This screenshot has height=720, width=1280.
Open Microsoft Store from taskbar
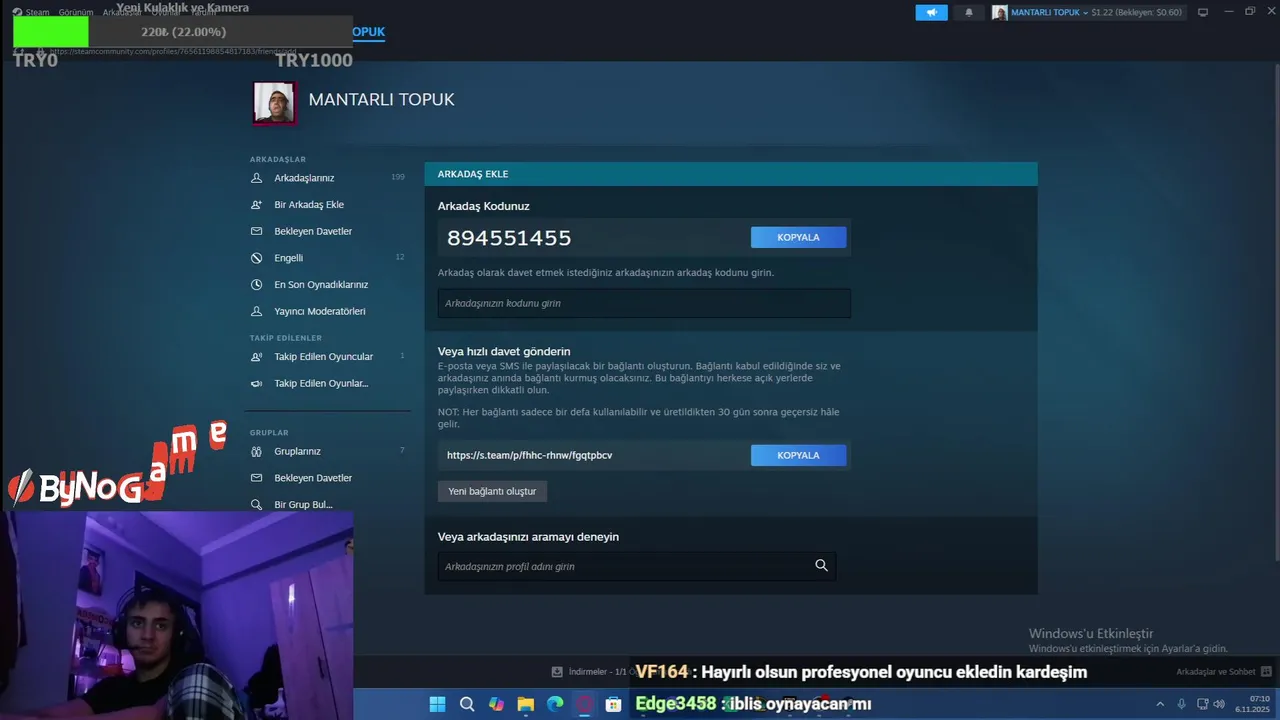[613, 704]
